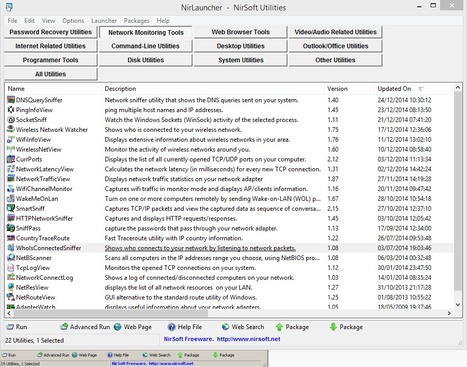Viewport: 467px width, 367px height.
Task: Show the Desktop Utilities group
Action: [240, 46]
